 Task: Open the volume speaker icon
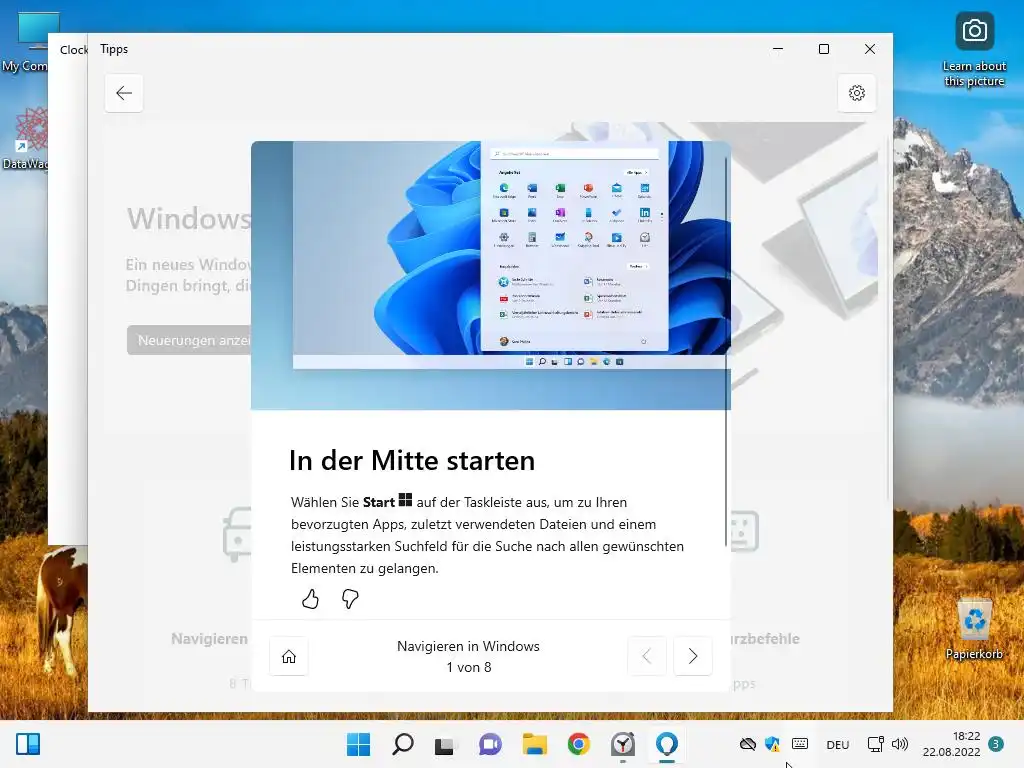pyautogui.click(x=900, y=744)
